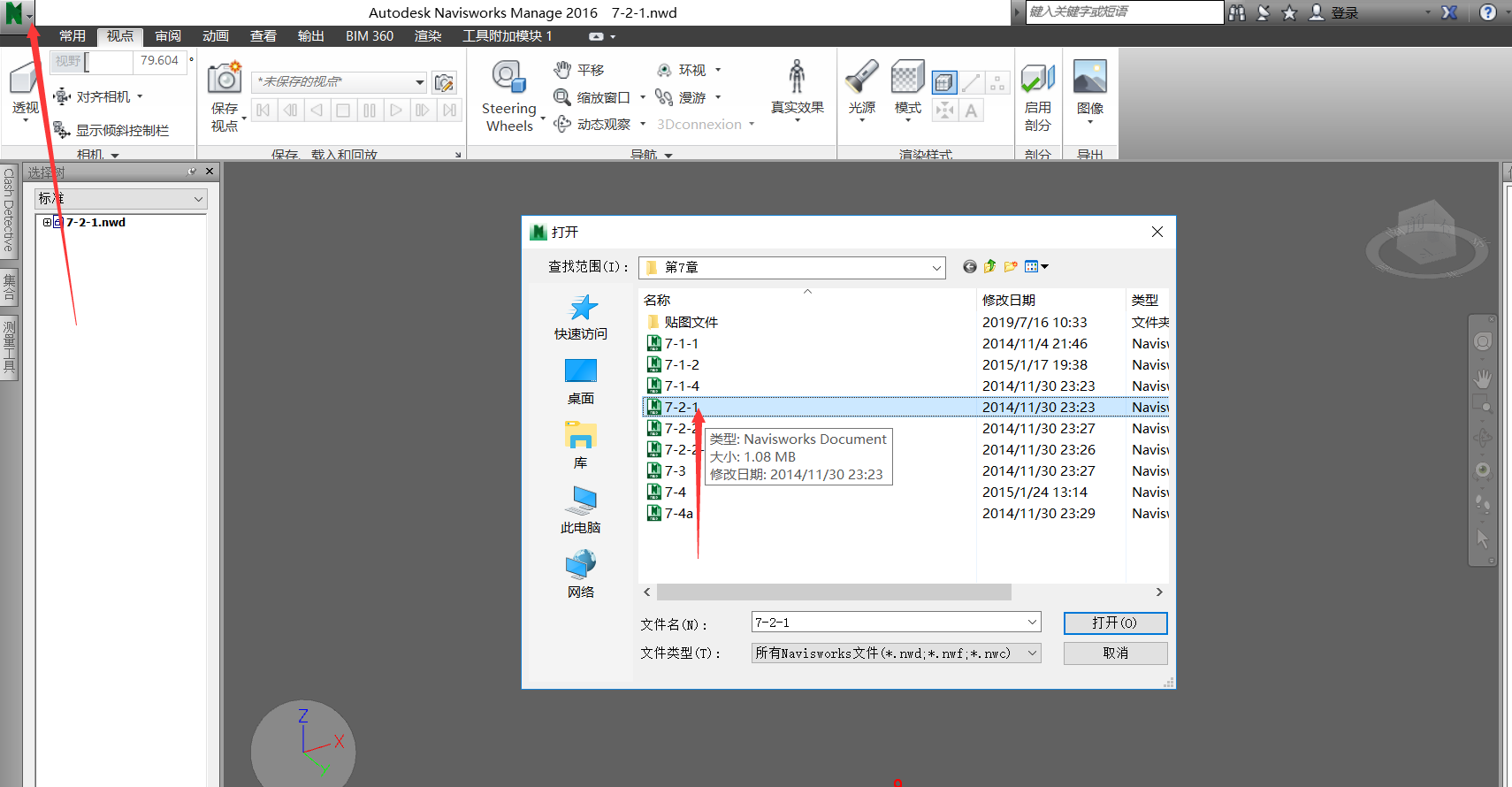The image size is (1512, 787).
Task: Toggle 启用剖分 enable sectioning
Action: (1038, 96)
